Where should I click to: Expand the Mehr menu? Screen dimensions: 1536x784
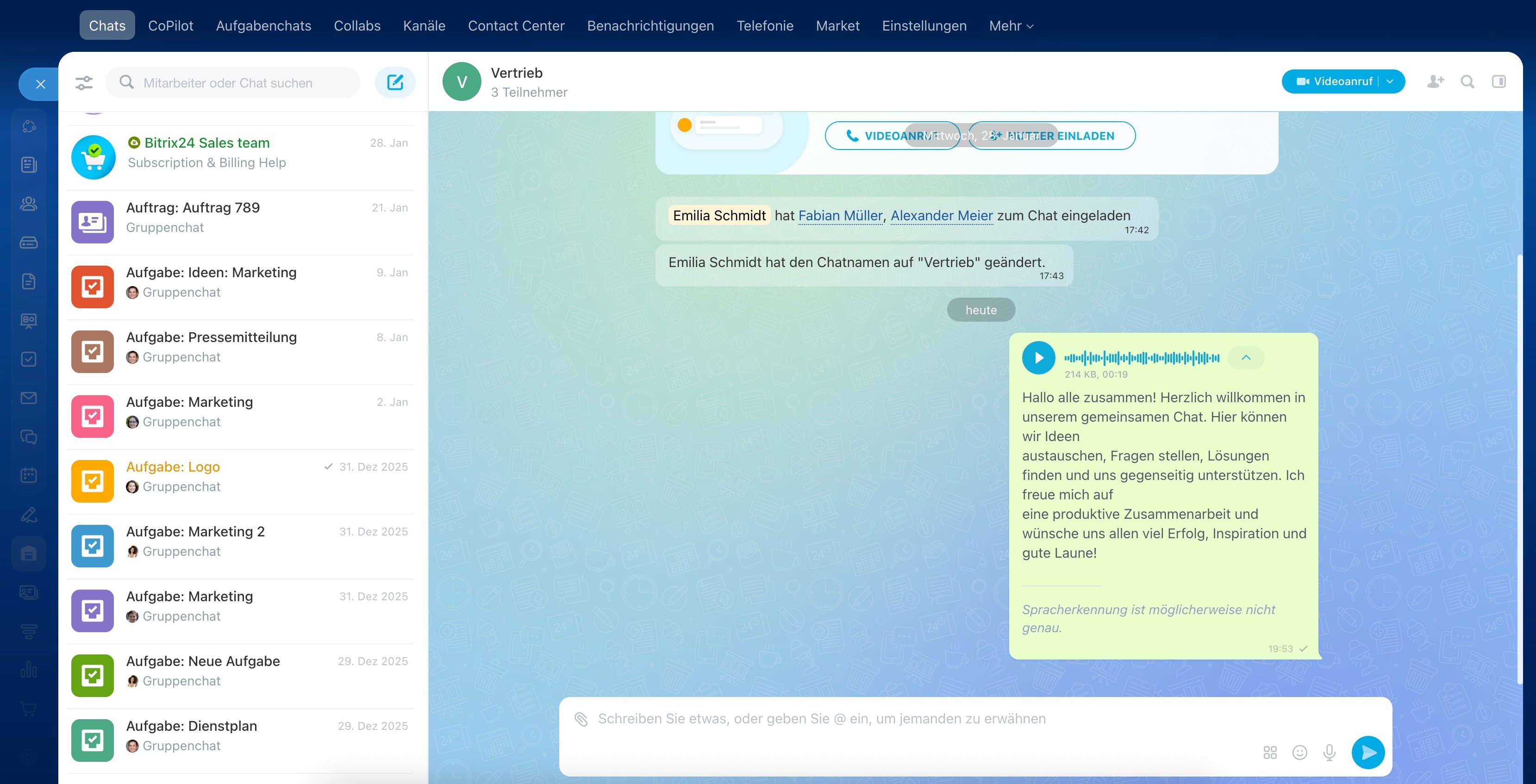pos(1011,25)
